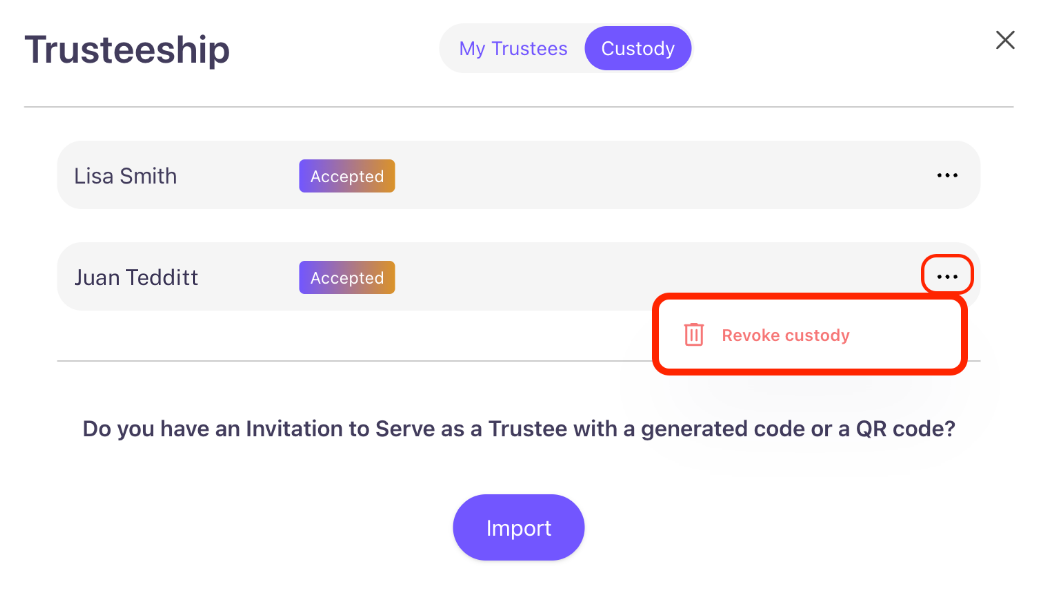1043x611 pixels.
Task: Click blank area of Juan Tedditt's row
Action: tap(650, 277)
